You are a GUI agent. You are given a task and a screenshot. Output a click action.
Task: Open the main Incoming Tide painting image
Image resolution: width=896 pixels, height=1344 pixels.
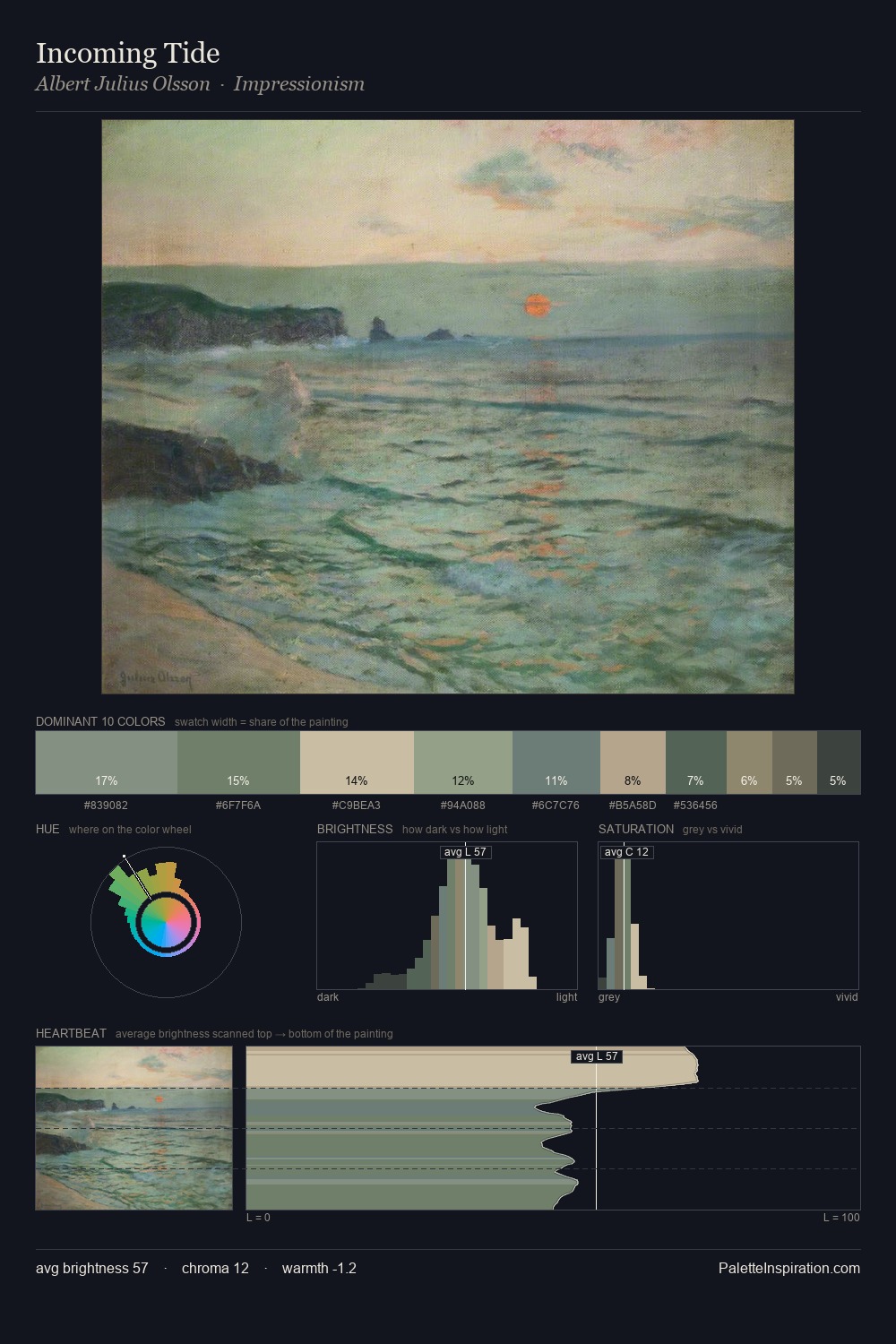[x=448, y=407]
